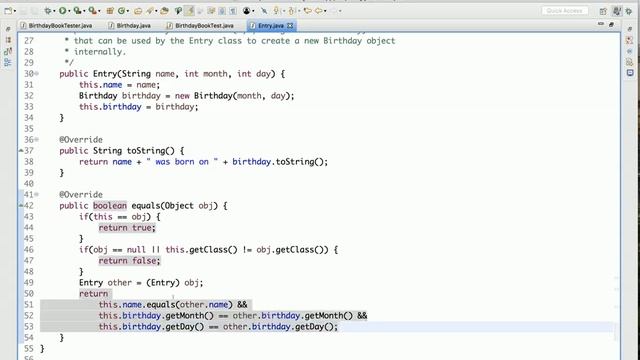Image resolution: width=640 pixels, height=360 pixels.
Task: Go to the Next Annotation icon
Action: (x=276, y=11)
